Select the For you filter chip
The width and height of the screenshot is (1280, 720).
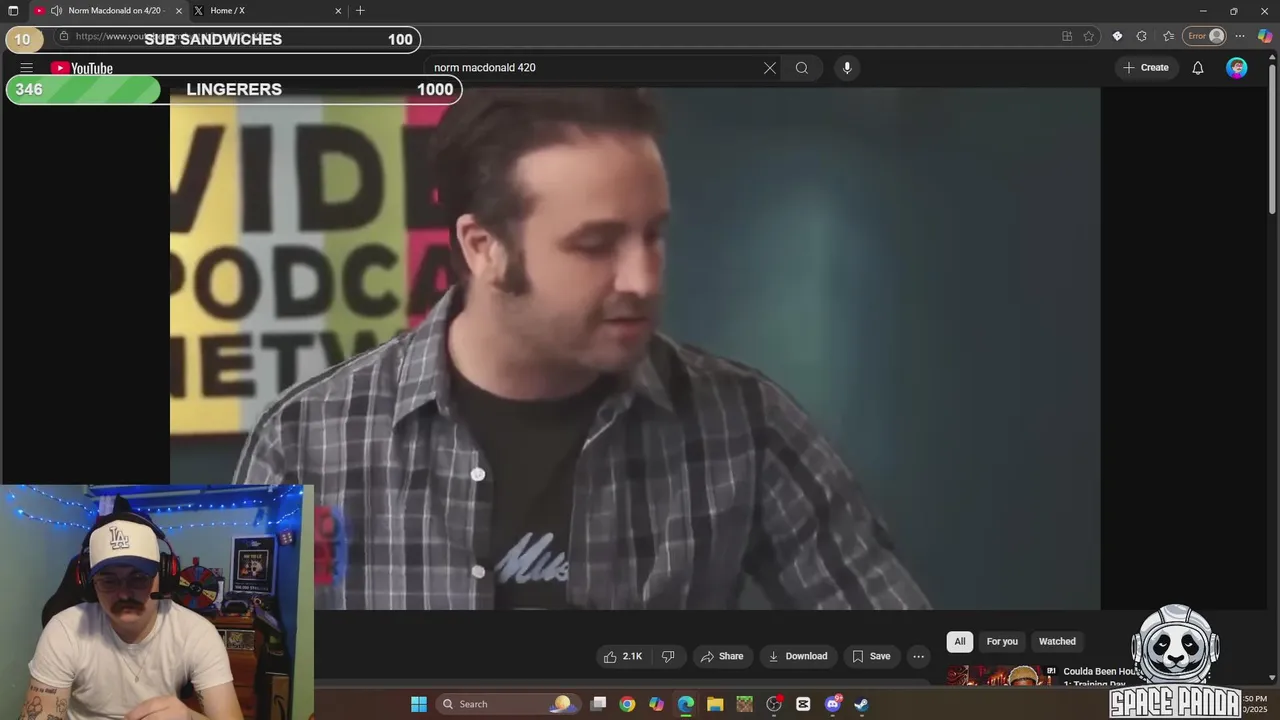[1002, 642]
